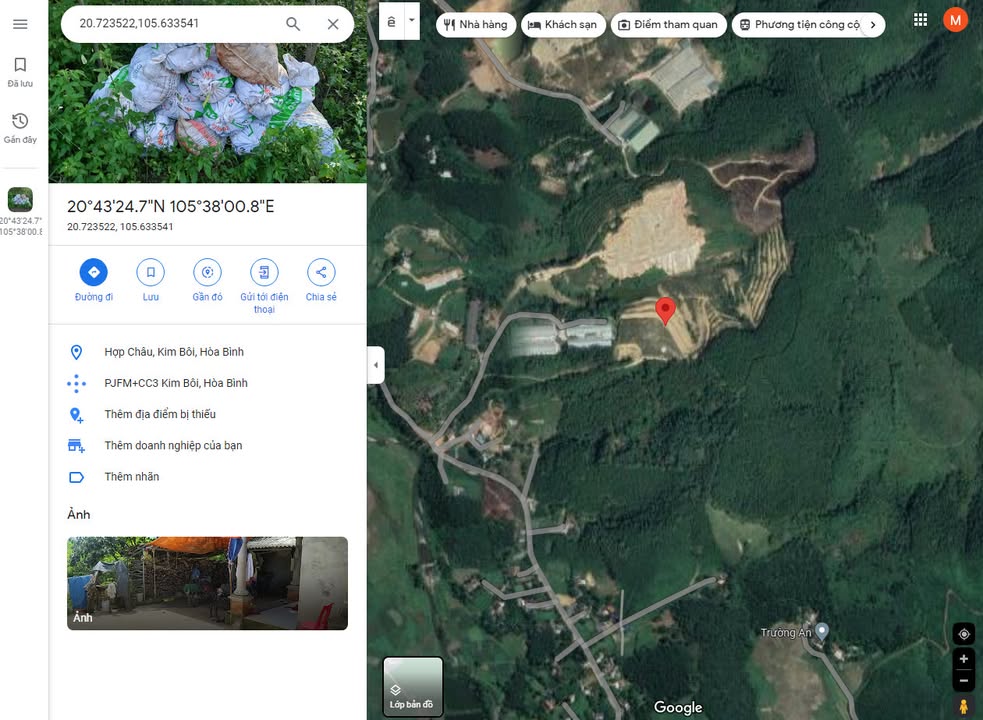Open Thêm nhãn to add a label

[x=132, y=477]
